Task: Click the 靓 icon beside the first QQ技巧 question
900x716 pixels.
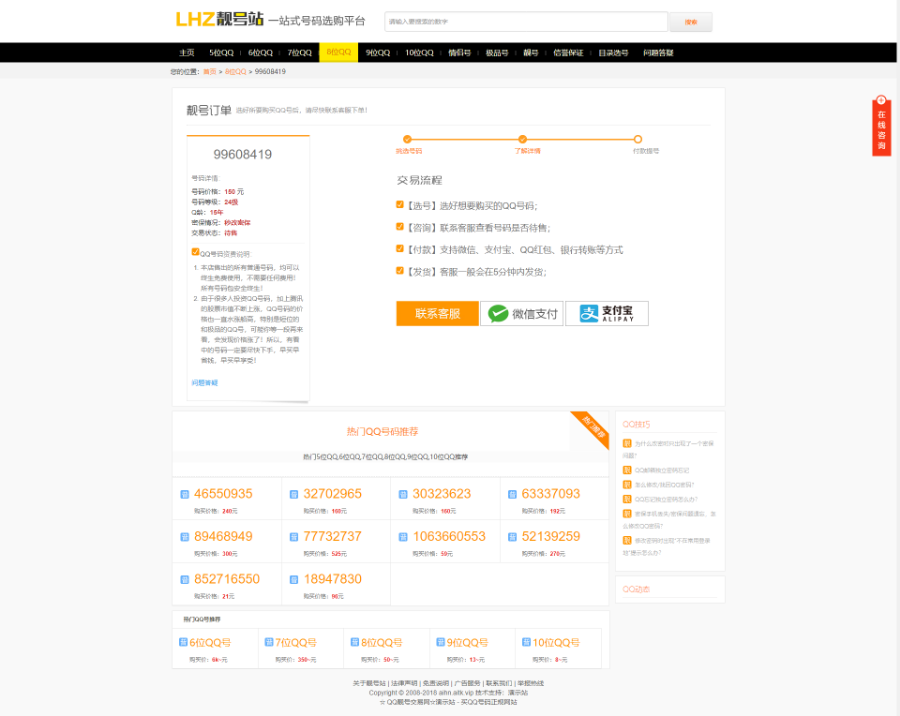Action: [x=627, y=443]
